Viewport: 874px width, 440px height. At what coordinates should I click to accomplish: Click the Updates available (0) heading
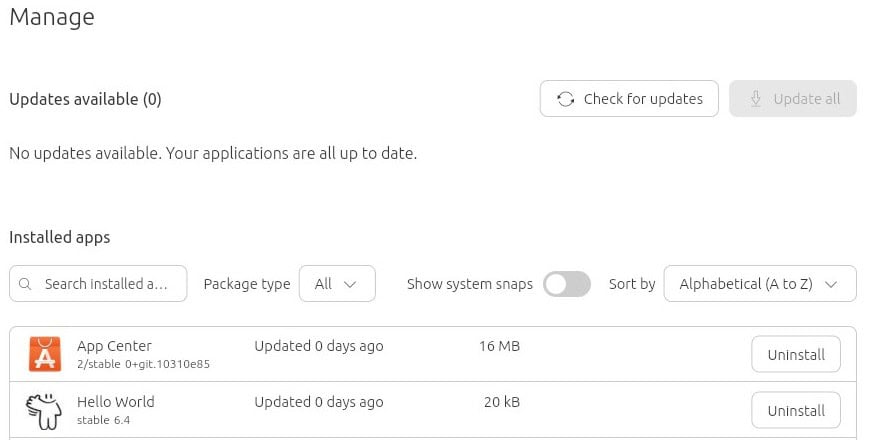[x=85, y=99]
